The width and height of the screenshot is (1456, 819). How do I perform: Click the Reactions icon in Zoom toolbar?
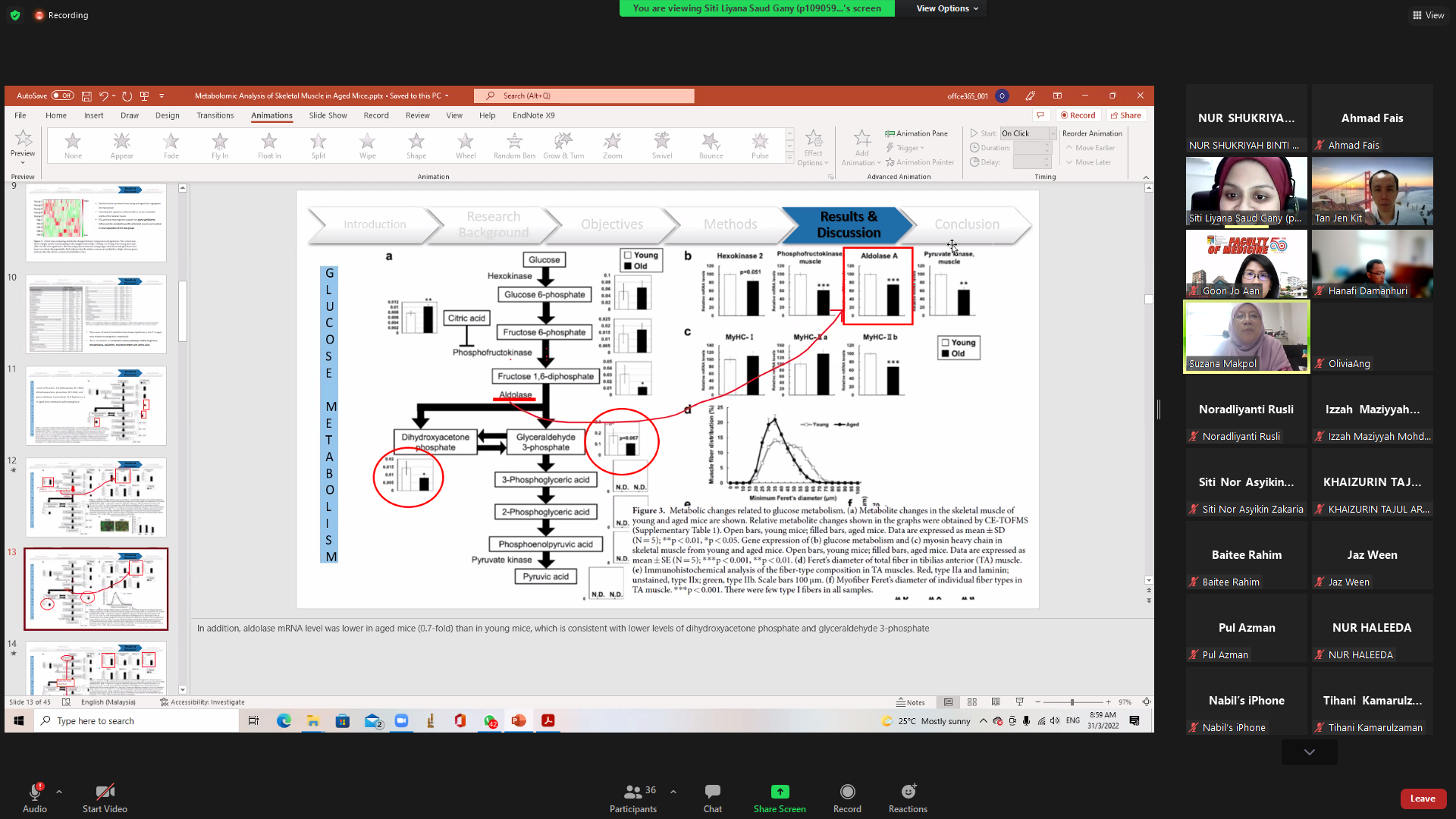pos(908,792)
